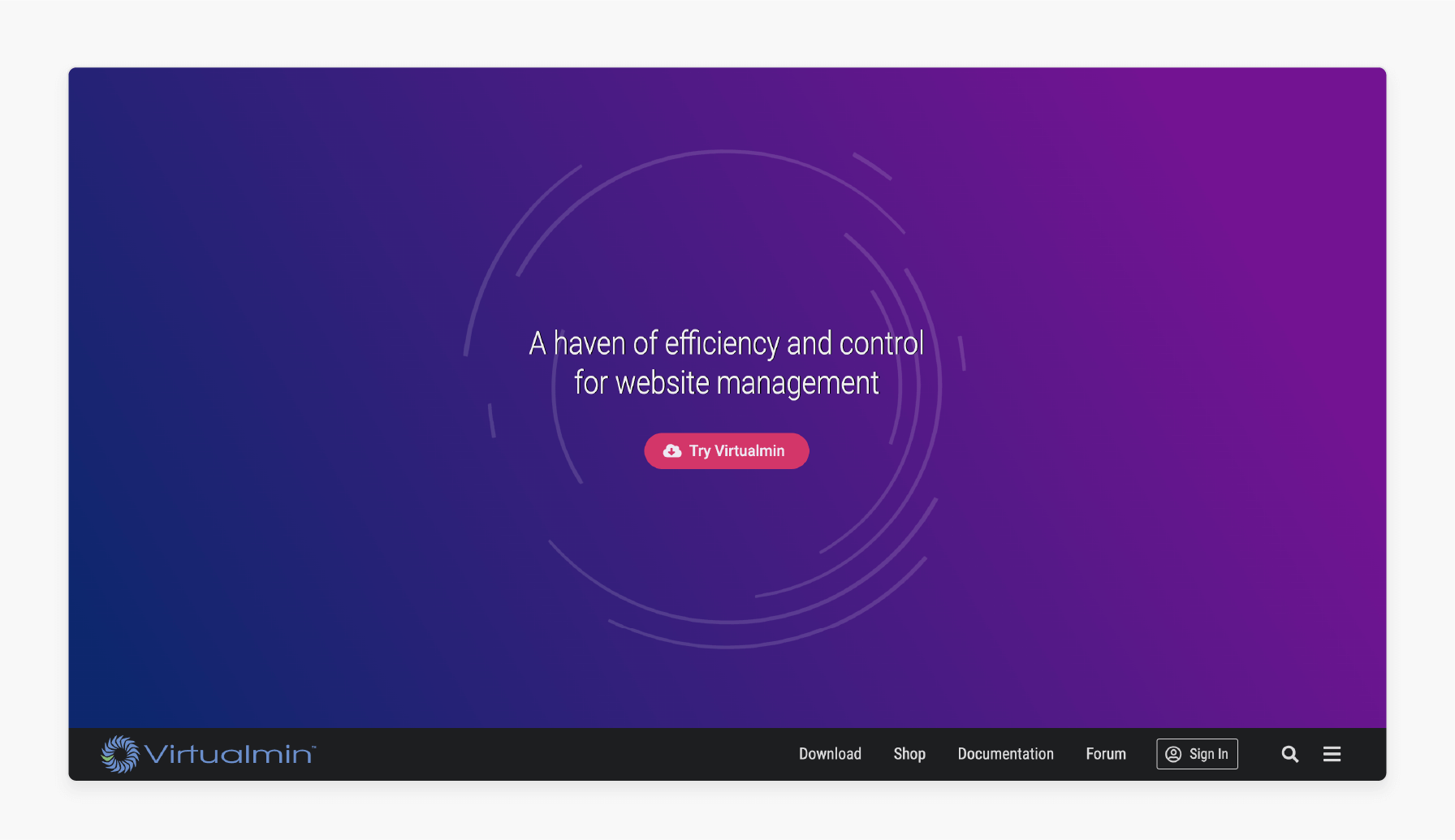The image size is (1455, 840).
Task: Click the Virtualmin logo
Action: click(x=208, y=754)
